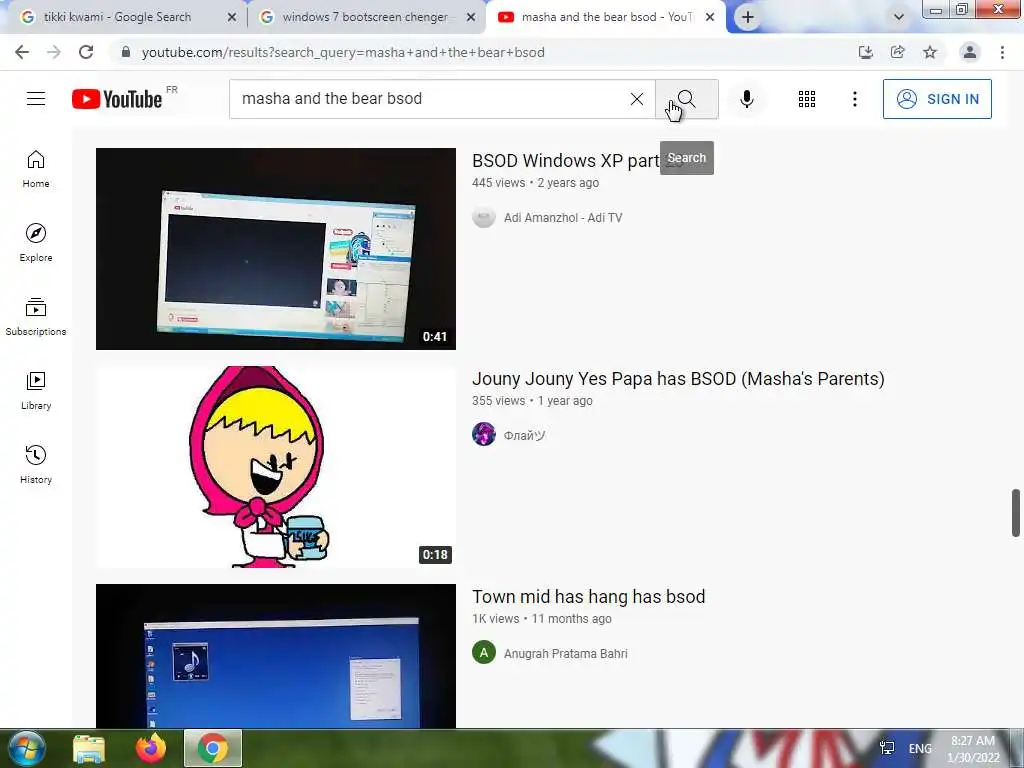Close the tikki kwami tab
The image size is (1024, 768).
[232, 18]
